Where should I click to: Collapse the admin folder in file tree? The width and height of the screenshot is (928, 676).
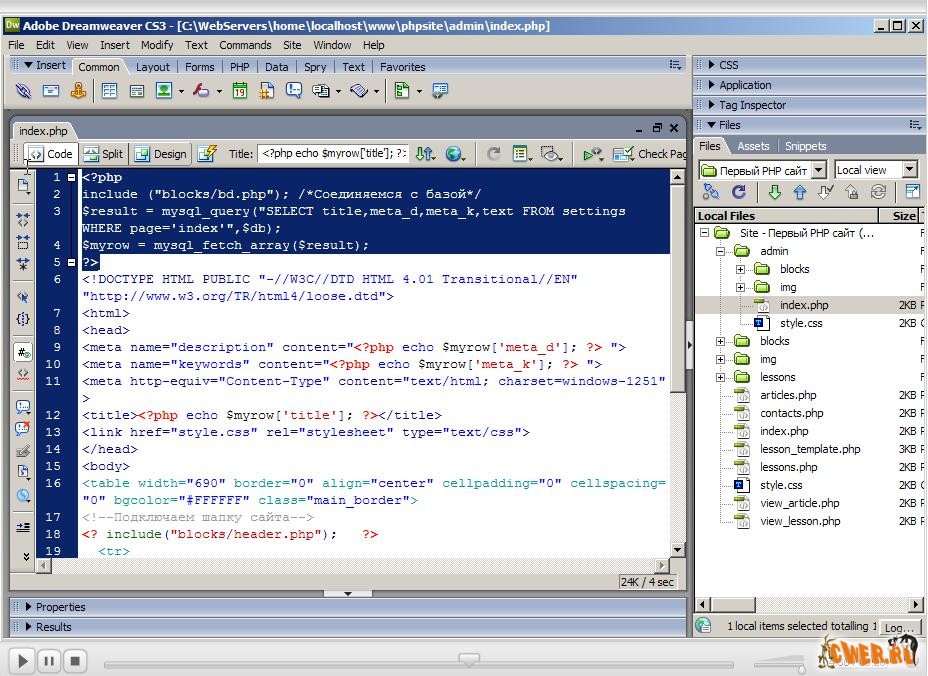(x=721, y=251)
